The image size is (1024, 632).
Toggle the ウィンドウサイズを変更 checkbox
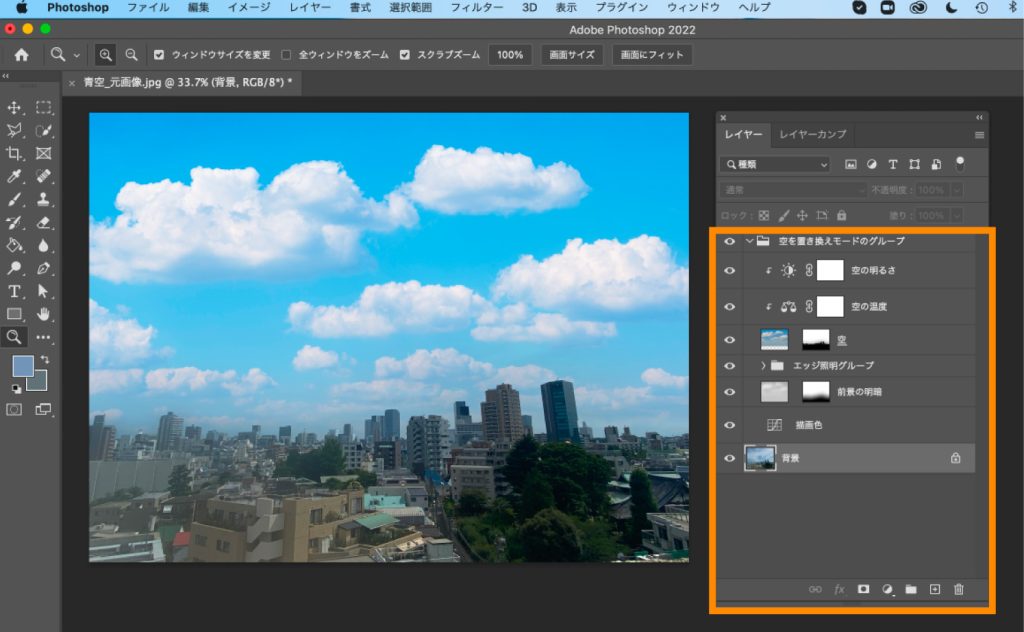pyautogui.click(x=159, y=55)
